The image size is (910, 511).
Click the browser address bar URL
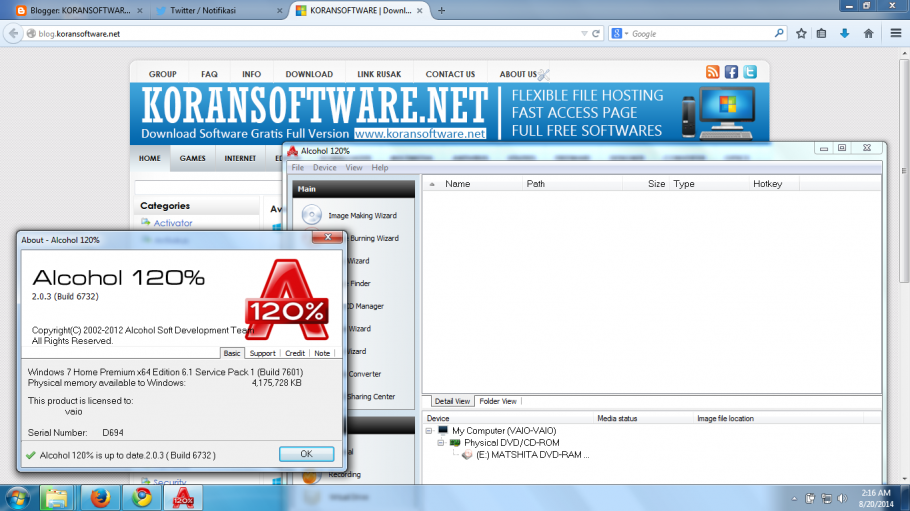coord(308,34)
